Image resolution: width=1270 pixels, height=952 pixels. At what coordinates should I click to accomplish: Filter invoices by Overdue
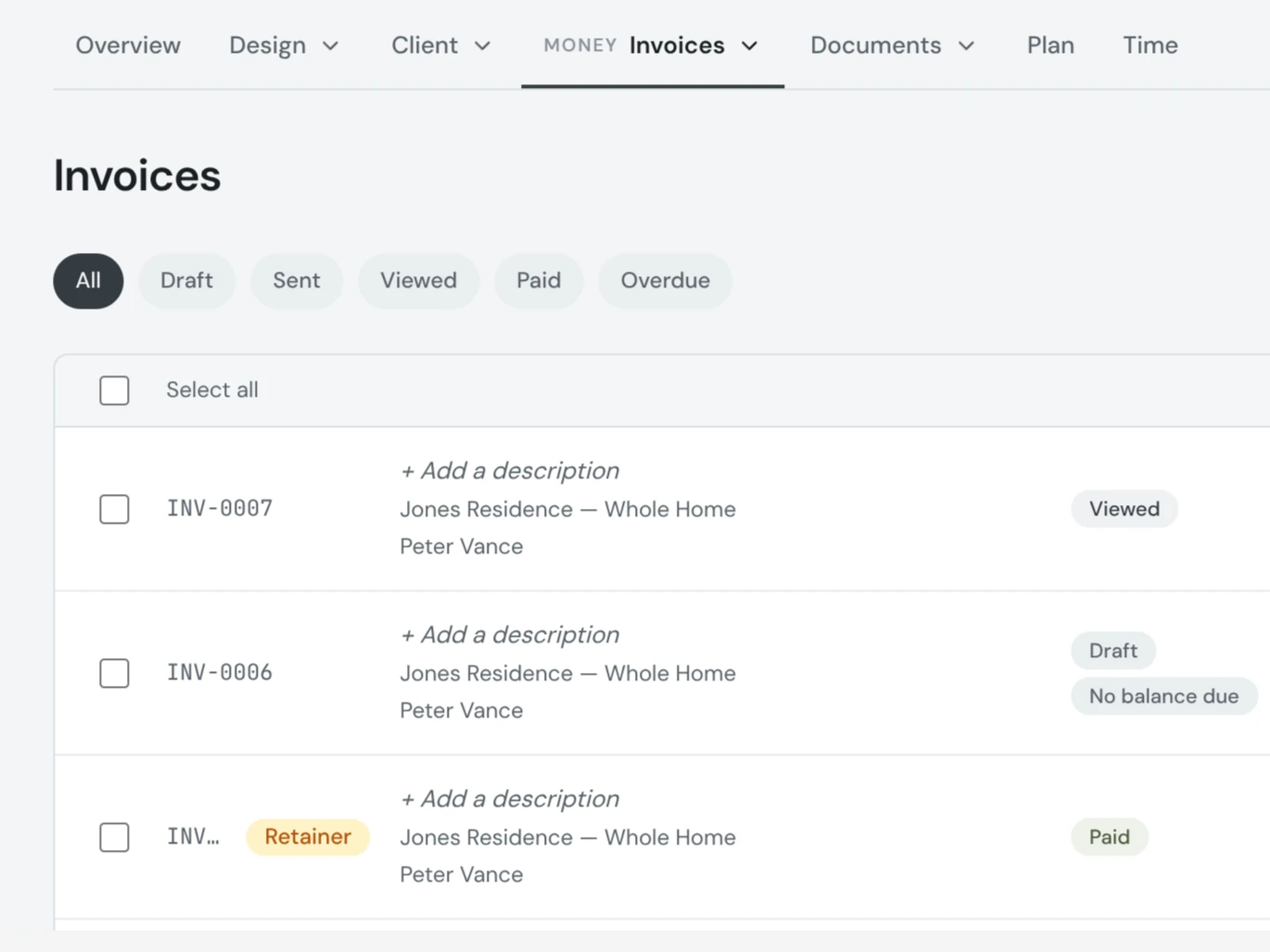point(666,281)
